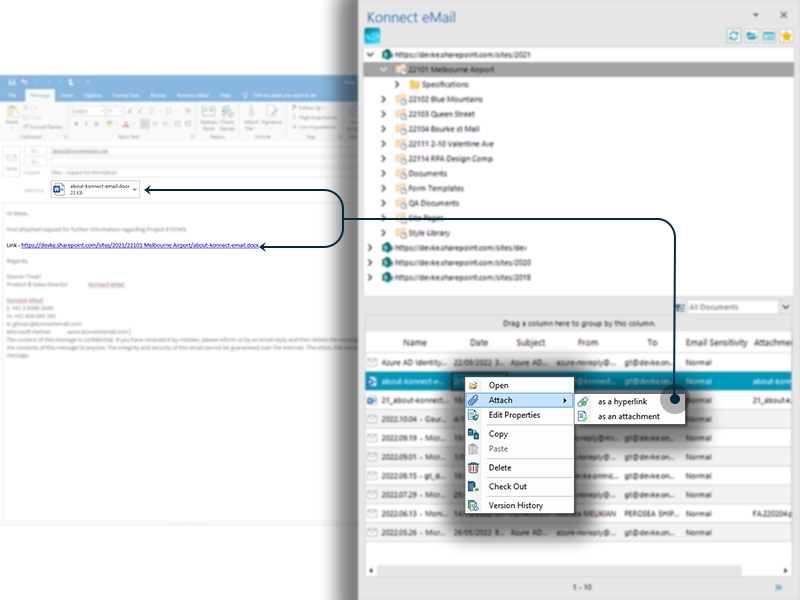Collapse the sites/2021 SharePoint node
800x600 pixels.
[370, 55]
